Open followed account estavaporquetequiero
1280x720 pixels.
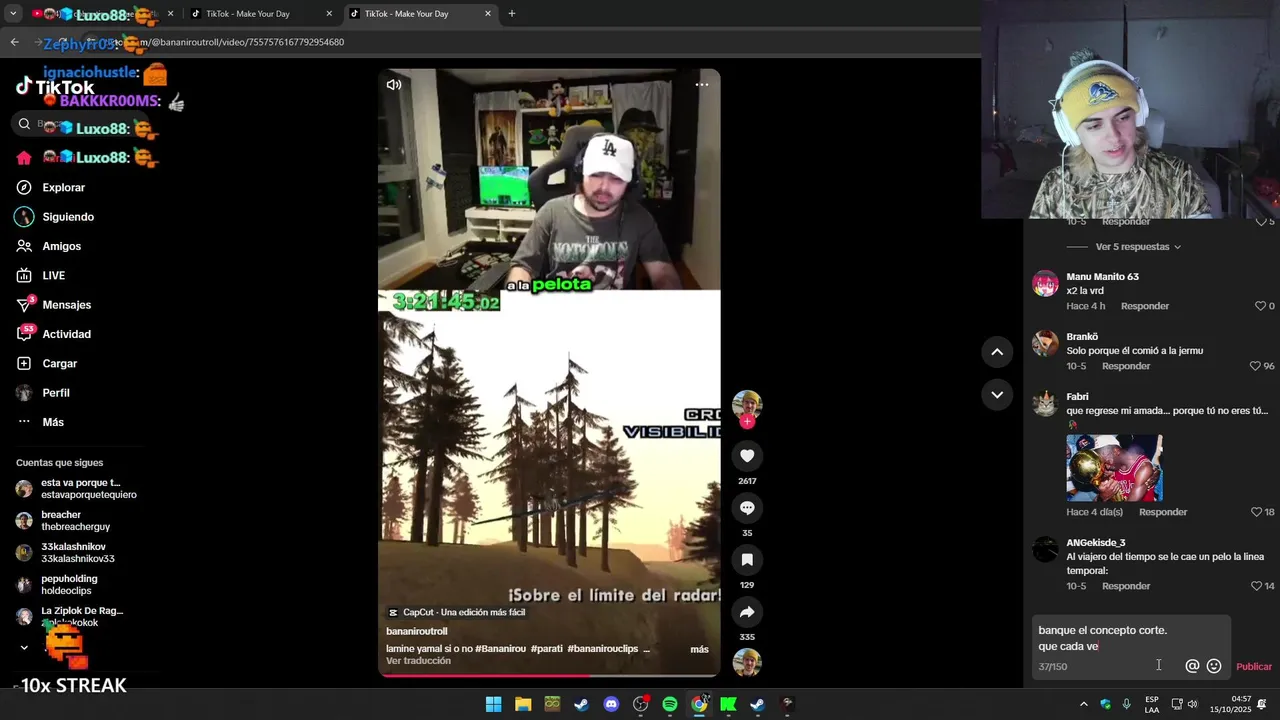[75, 489]
